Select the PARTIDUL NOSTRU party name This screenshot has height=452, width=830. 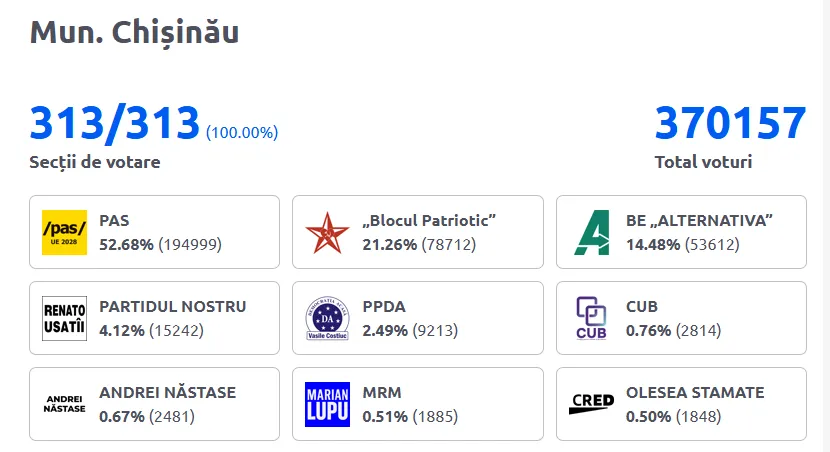click(x=172, y=307)
